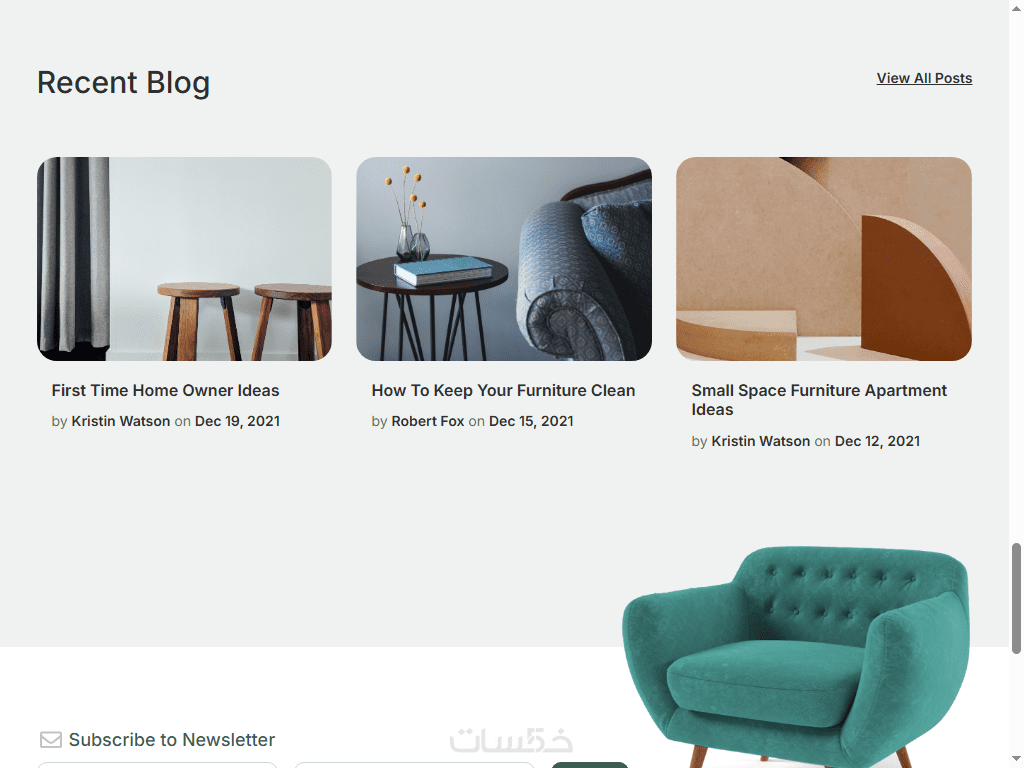The image size is (1024, 768).
Task: Open Small Space Furniture Apartment Ideas post
Action: click(x=819, y=400)
